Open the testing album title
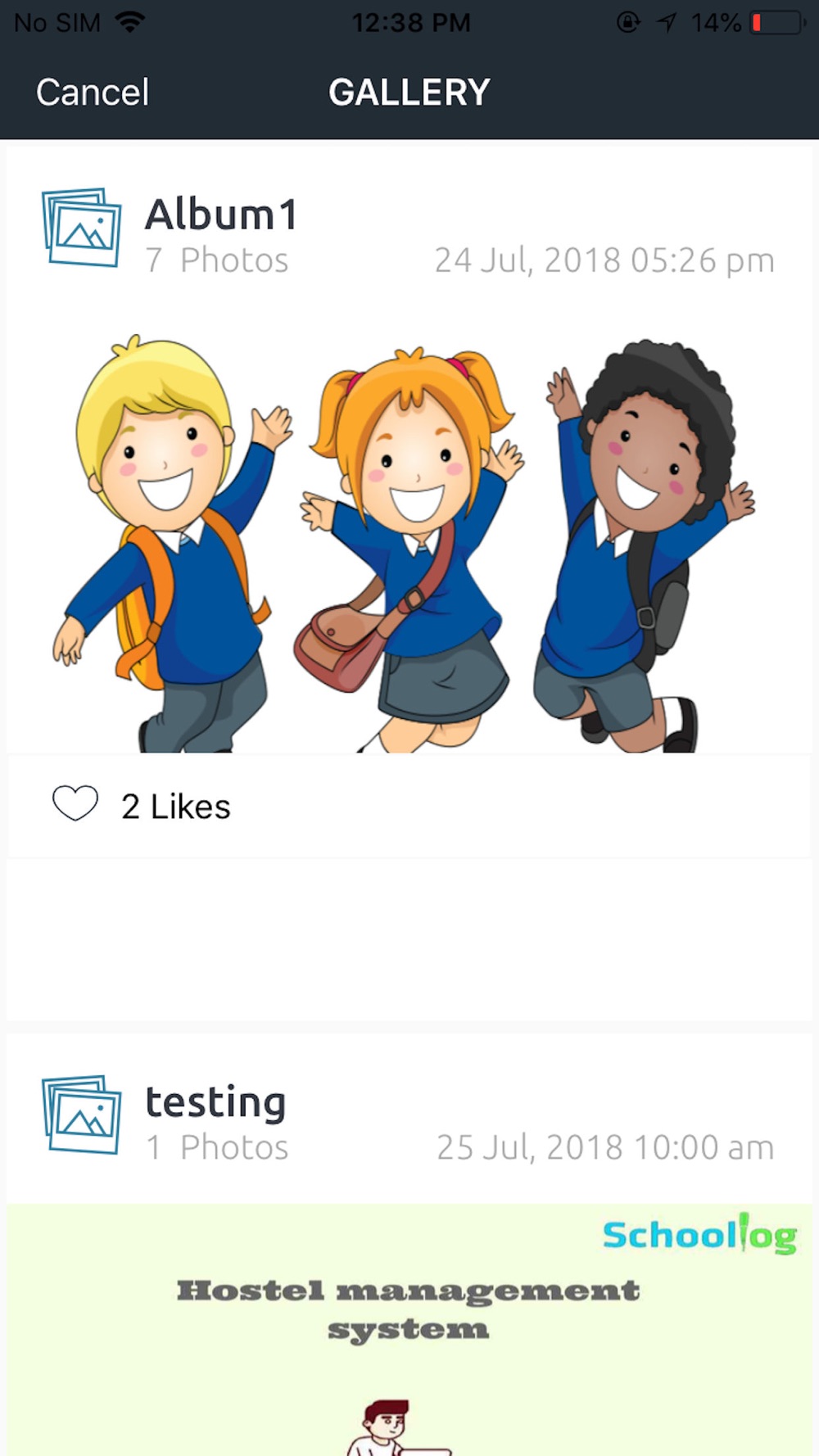This screenshot has width=819, height=1456. coord(215,1102)
